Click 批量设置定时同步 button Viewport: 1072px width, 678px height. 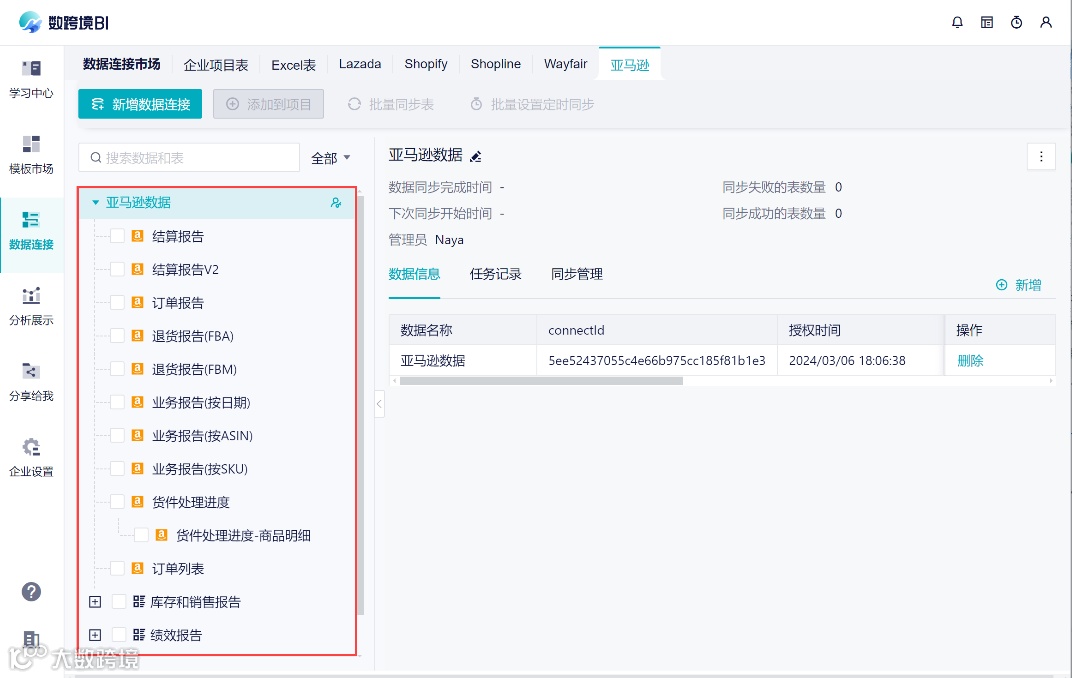tap(532, 104)
